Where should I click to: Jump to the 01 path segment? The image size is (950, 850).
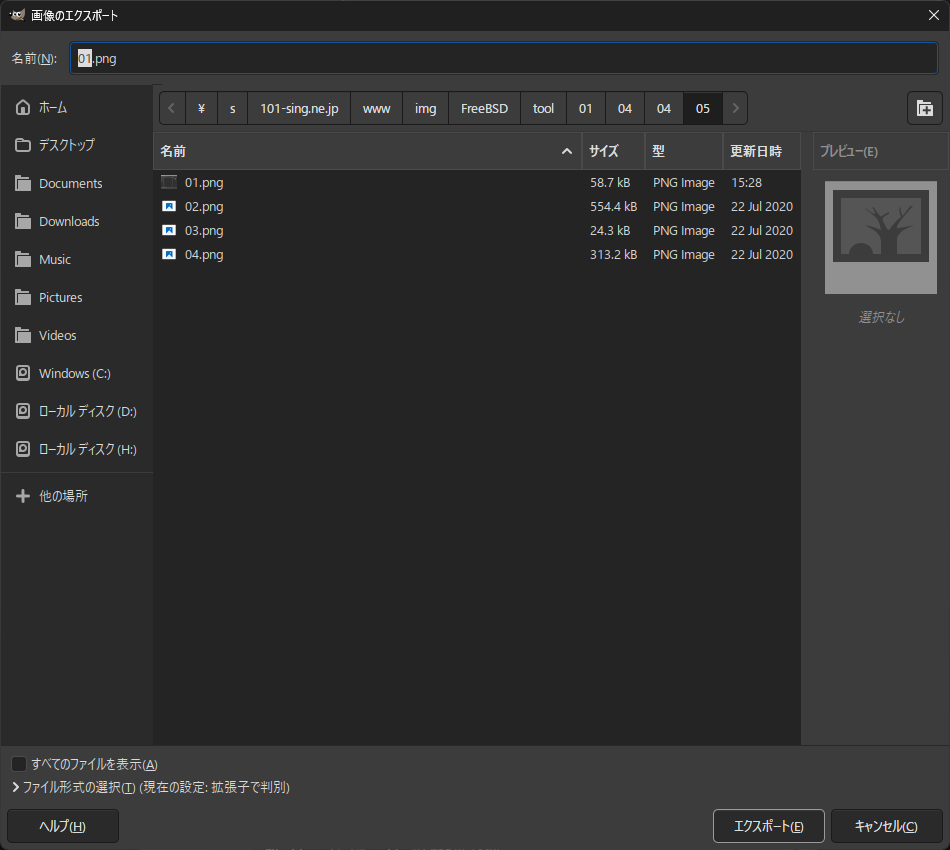[585, 108]
